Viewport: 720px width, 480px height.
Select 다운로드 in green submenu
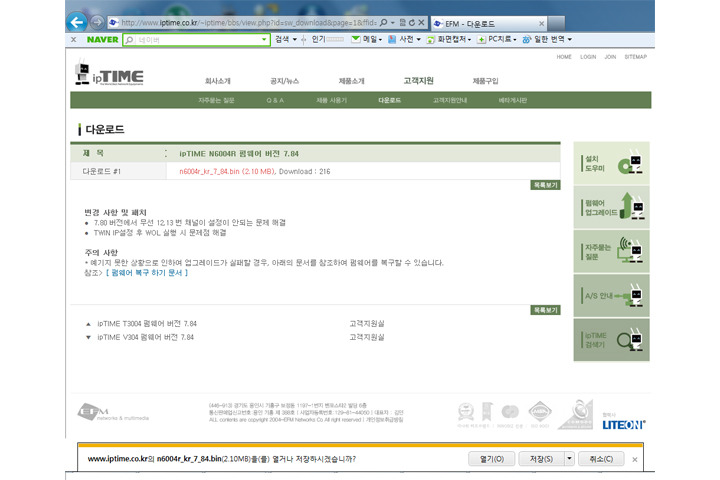389,100
